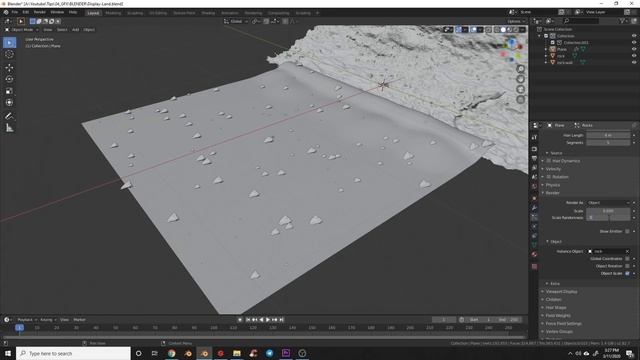640x360 pixels.
Task: Switch perspective/orthographic gizmo icon
Action: (x=520, y=100)
